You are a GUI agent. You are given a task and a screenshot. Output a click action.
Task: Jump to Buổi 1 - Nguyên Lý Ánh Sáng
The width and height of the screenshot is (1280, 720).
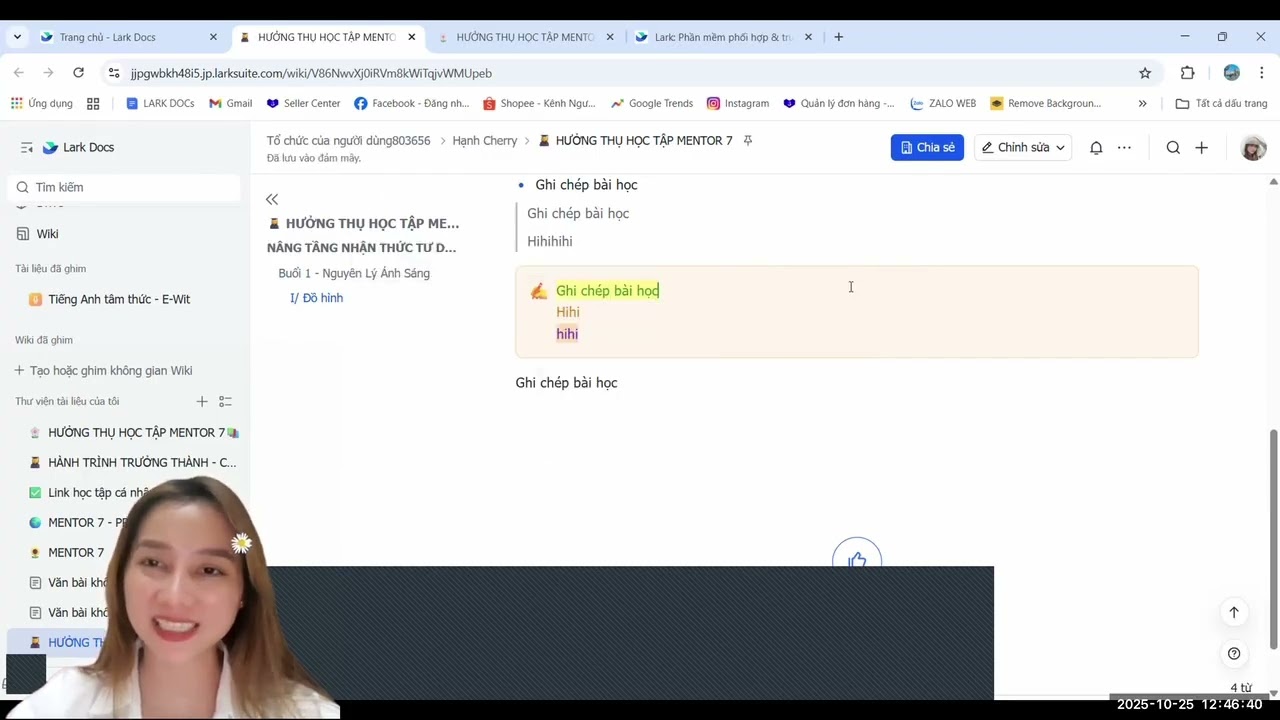pos(354,273)
